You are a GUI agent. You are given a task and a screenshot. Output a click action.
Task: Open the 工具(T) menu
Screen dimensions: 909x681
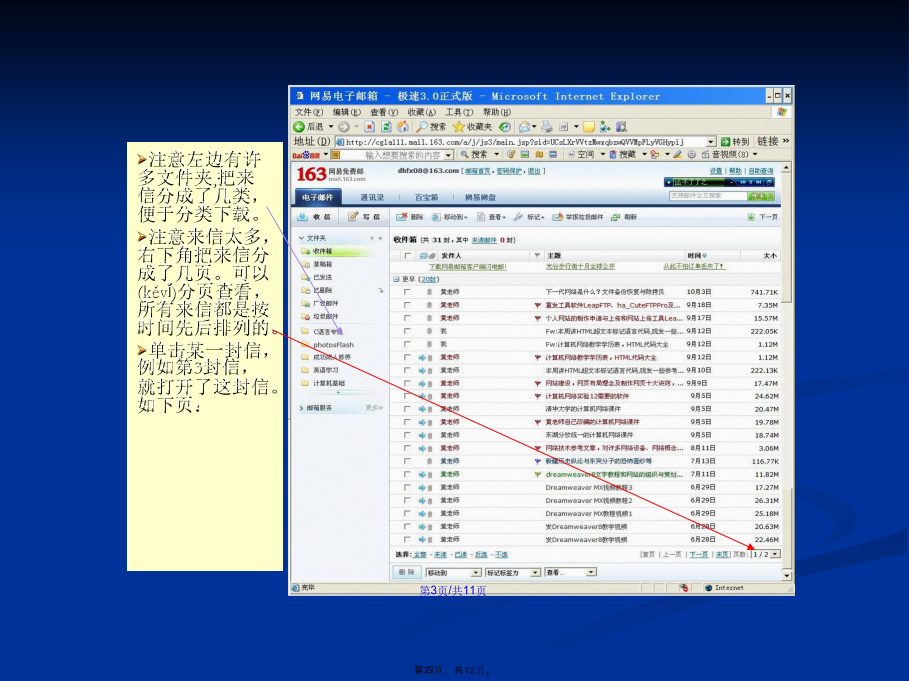point(459,112)
